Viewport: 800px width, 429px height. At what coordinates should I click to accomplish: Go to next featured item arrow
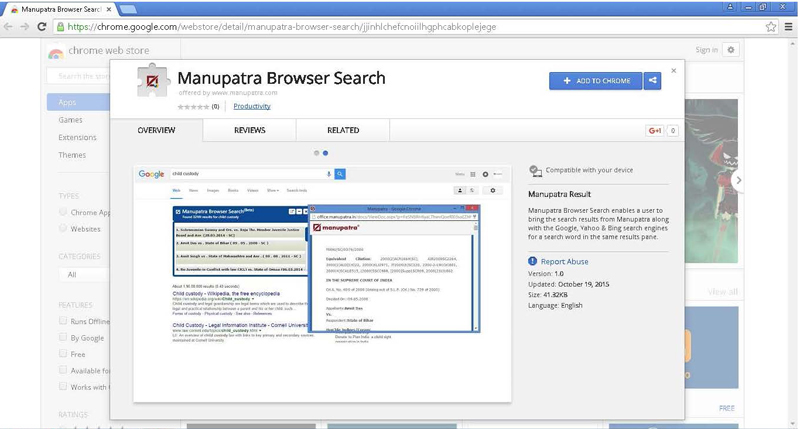point(738,180)
